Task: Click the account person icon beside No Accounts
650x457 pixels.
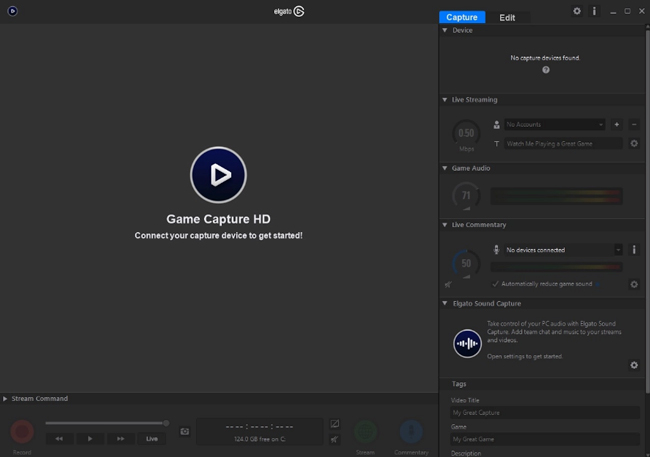Action: (496, 124)
